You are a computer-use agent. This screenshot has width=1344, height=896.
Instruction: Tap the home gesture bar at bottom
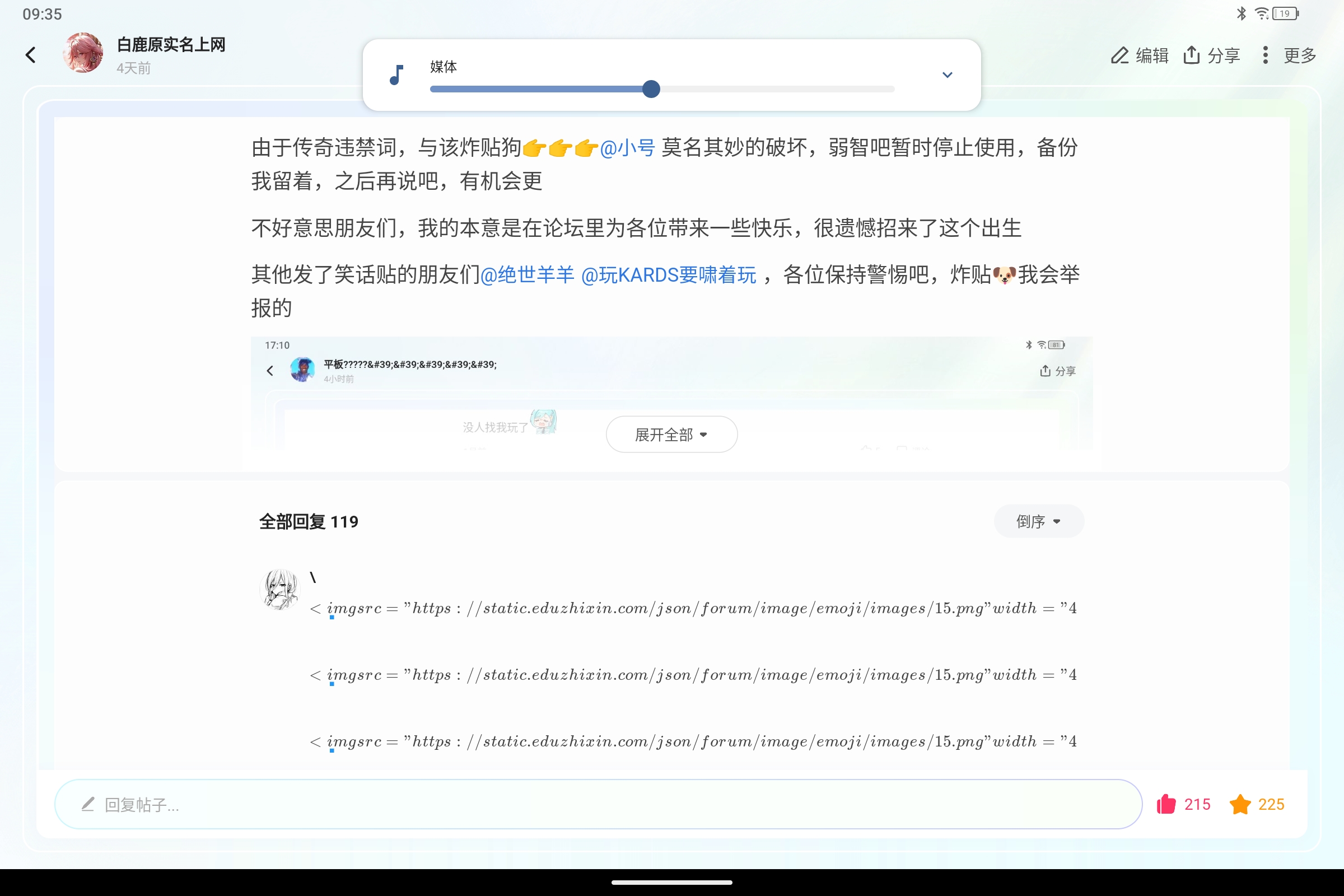[x=671, y=883]
